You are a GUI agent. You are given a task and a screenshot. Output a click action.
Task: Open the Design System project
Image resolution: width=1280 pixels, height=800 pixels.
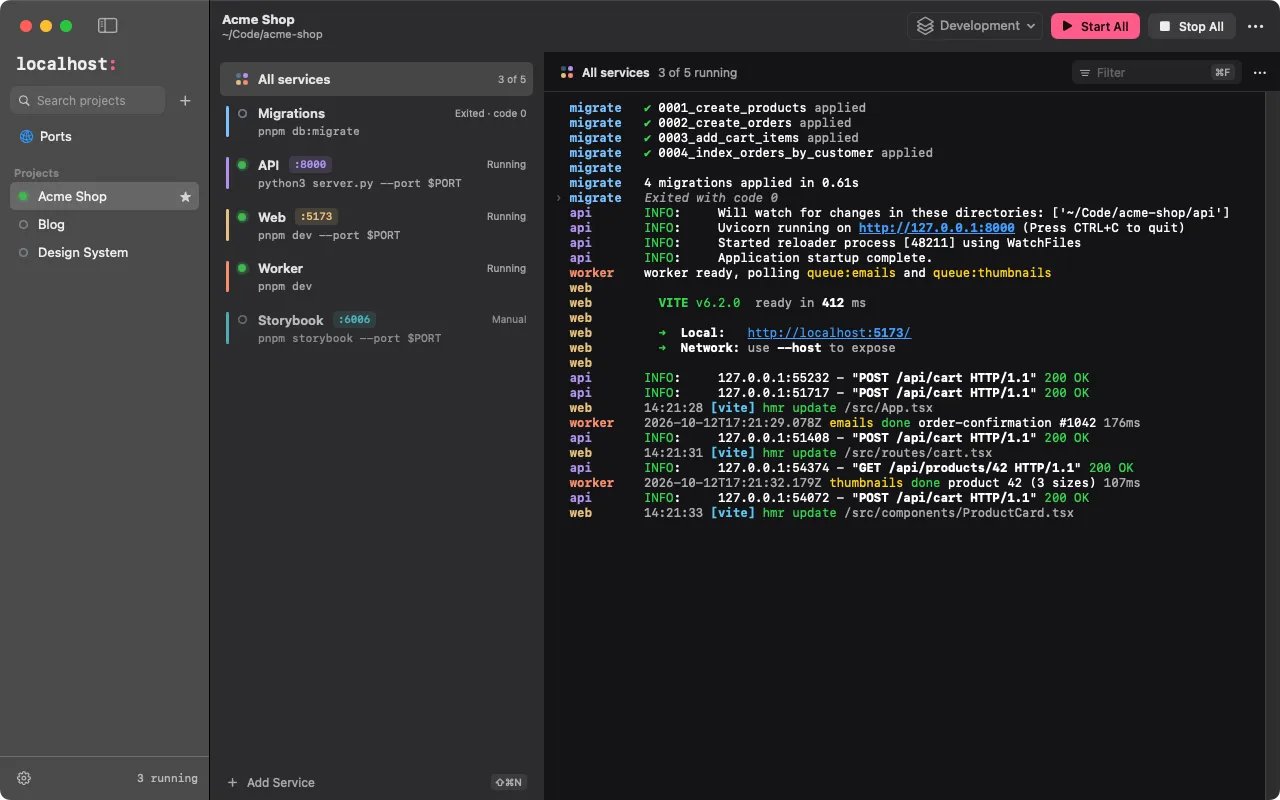click(104, 252)
